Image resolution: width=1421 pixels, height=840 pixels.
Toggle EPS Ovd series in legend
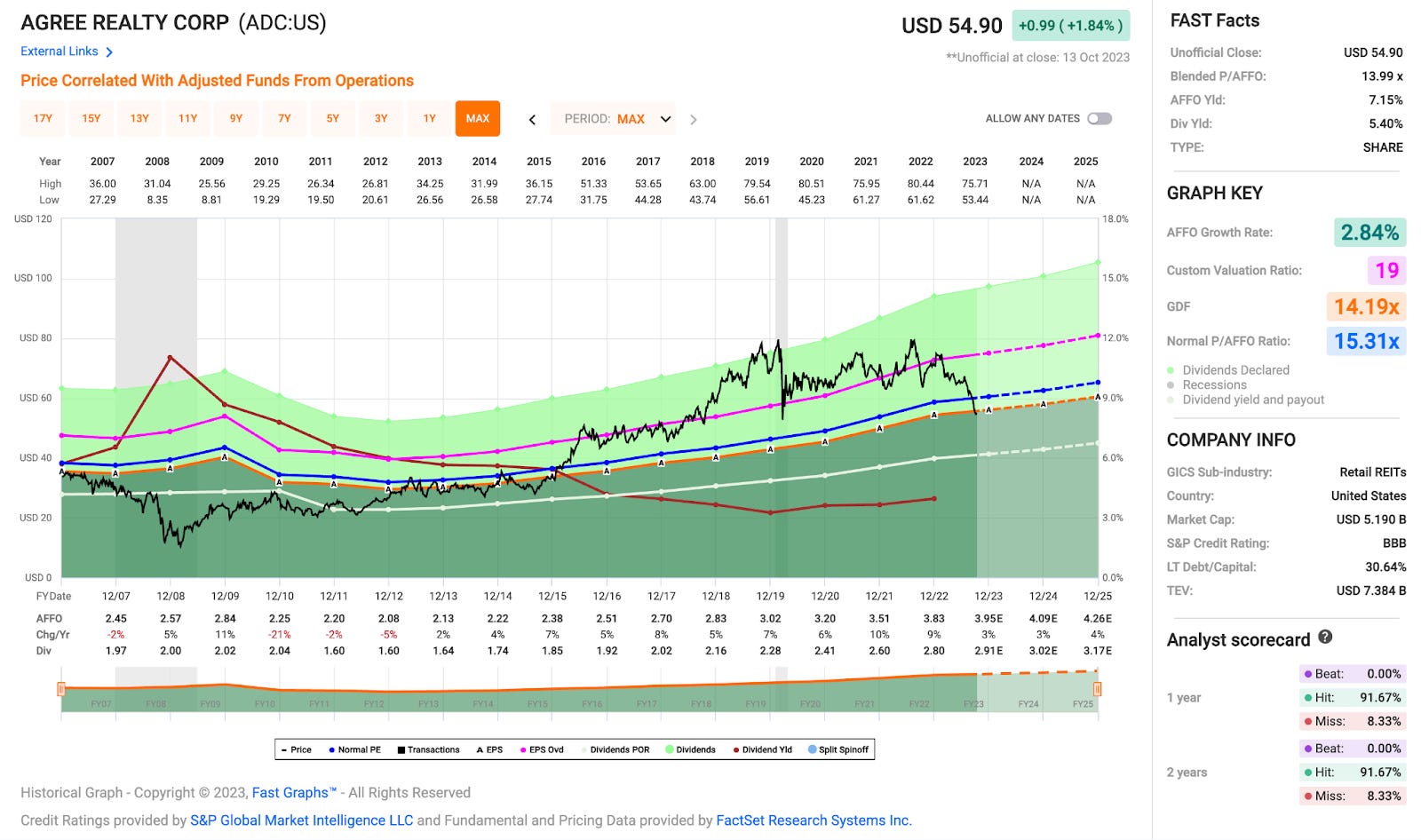click(x=542, y=749)
